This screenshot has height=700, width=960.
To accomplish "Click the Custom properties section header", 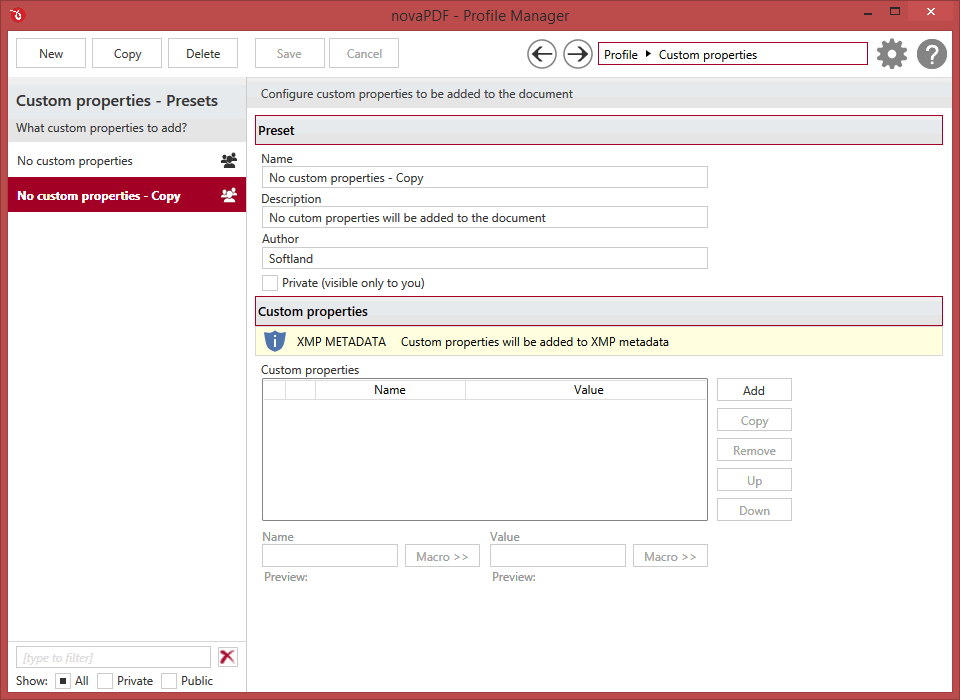I will click(x=599, y=311).
